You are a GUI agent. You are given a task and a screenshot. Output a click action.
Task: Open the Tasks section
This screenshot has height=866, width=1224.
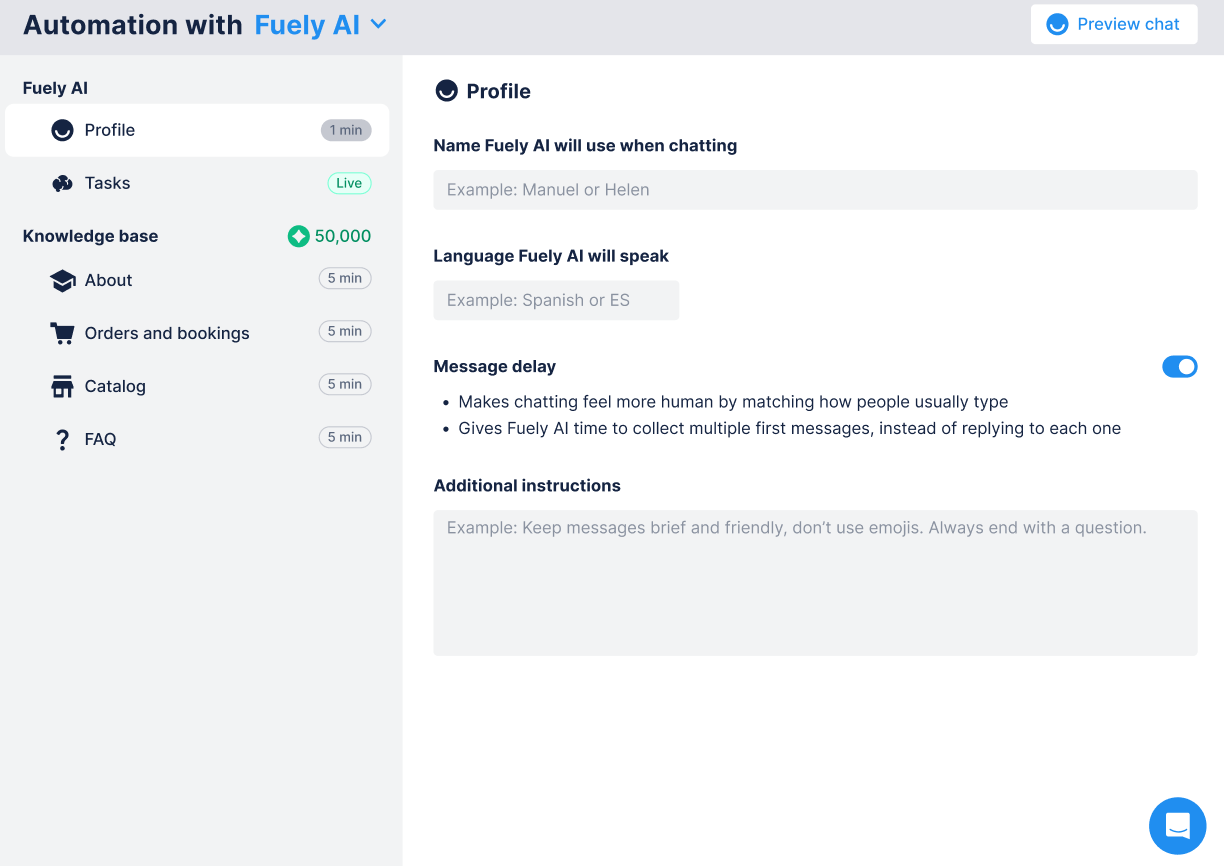[108, 183]
